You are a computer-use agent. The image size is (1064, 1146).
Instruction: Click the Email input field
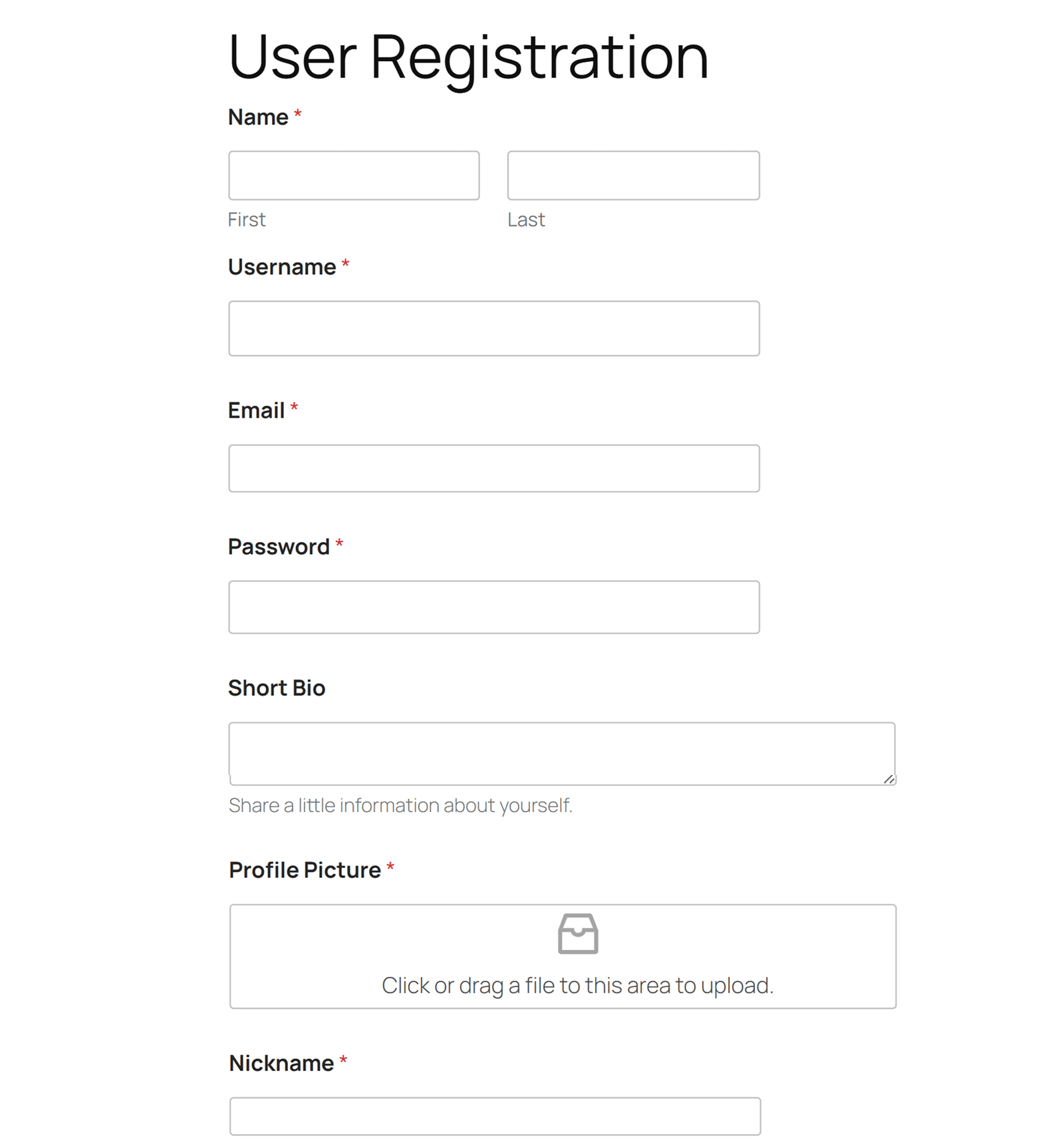point(493,468)
